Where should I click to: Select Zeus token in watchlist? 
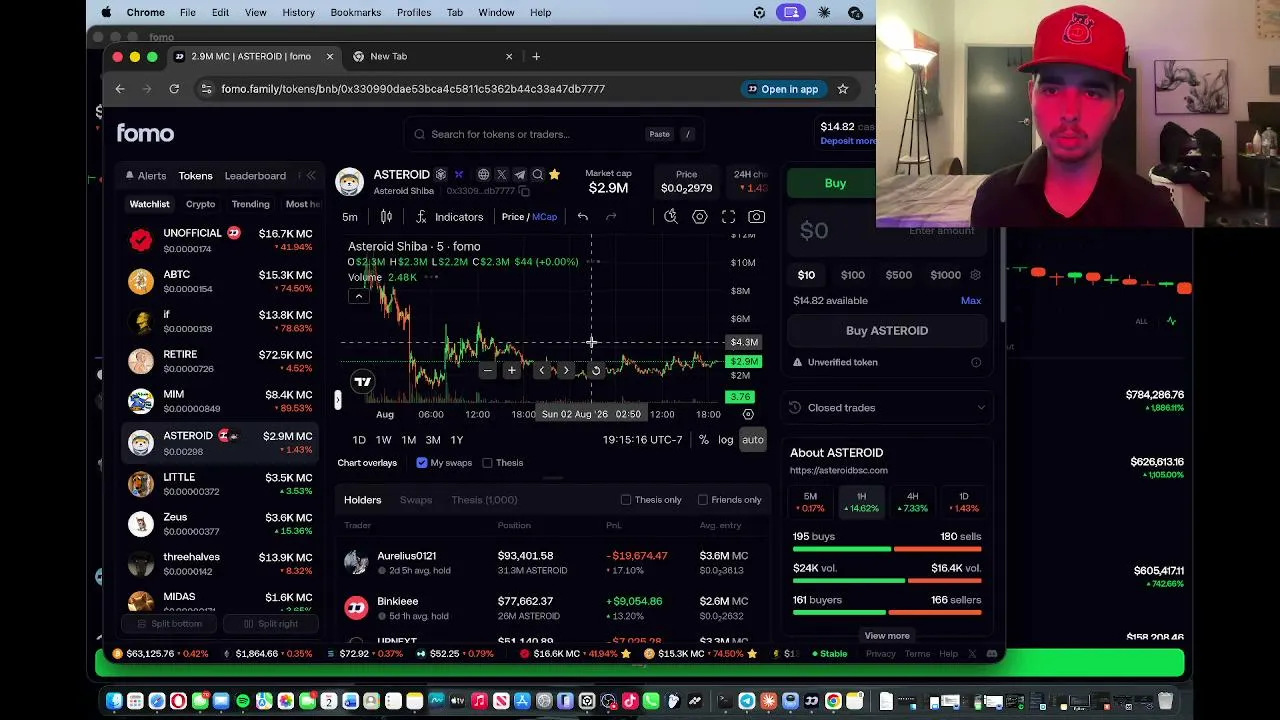click(221, 524)
